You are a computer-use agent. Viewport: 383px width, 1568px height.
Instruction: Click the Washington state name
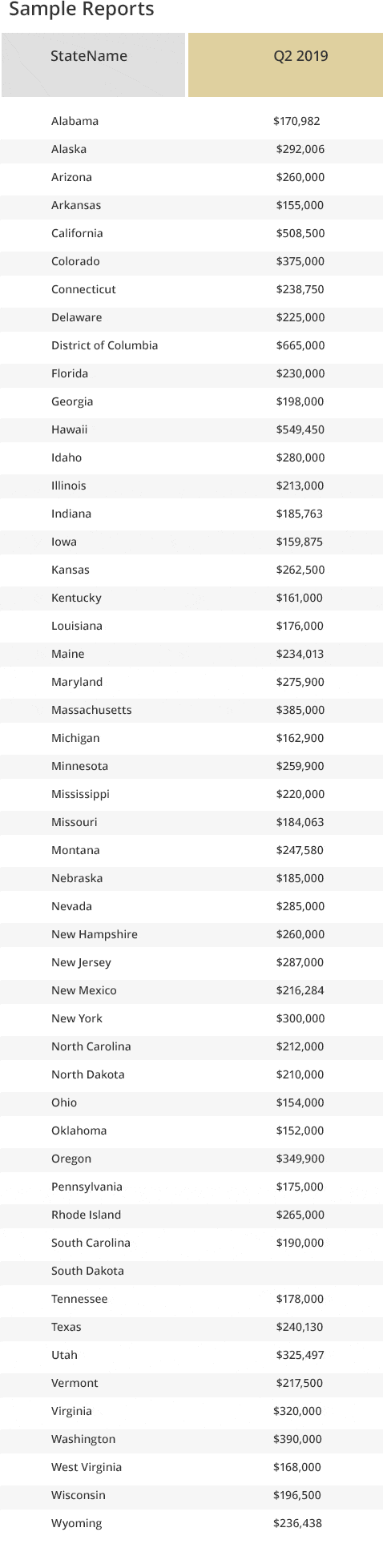(83, 1439)
